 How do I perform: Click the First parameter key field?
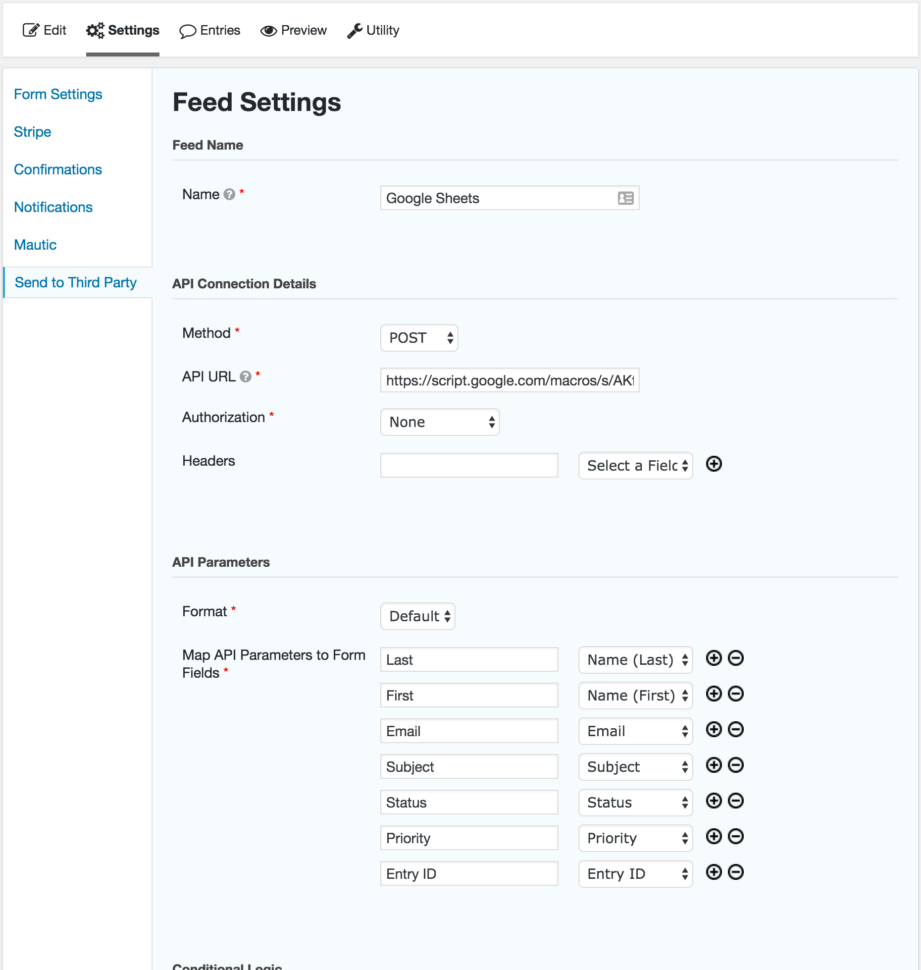tap(469, 695)
